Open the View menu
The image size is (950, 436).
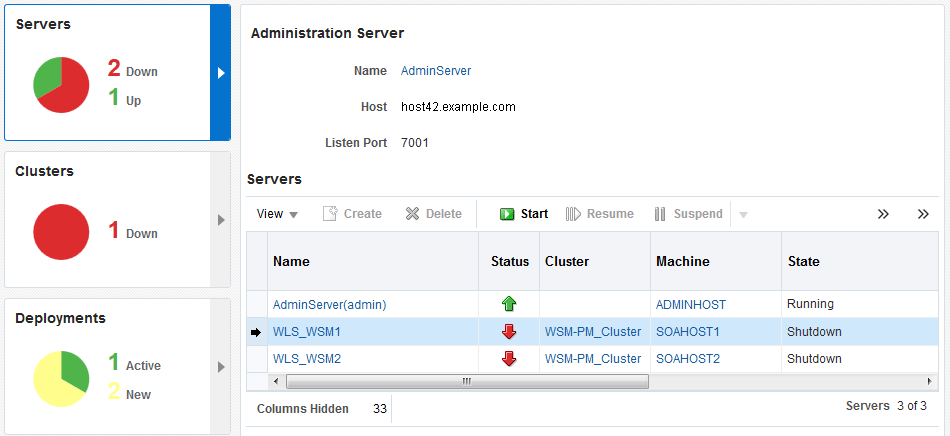coord(277,214)
